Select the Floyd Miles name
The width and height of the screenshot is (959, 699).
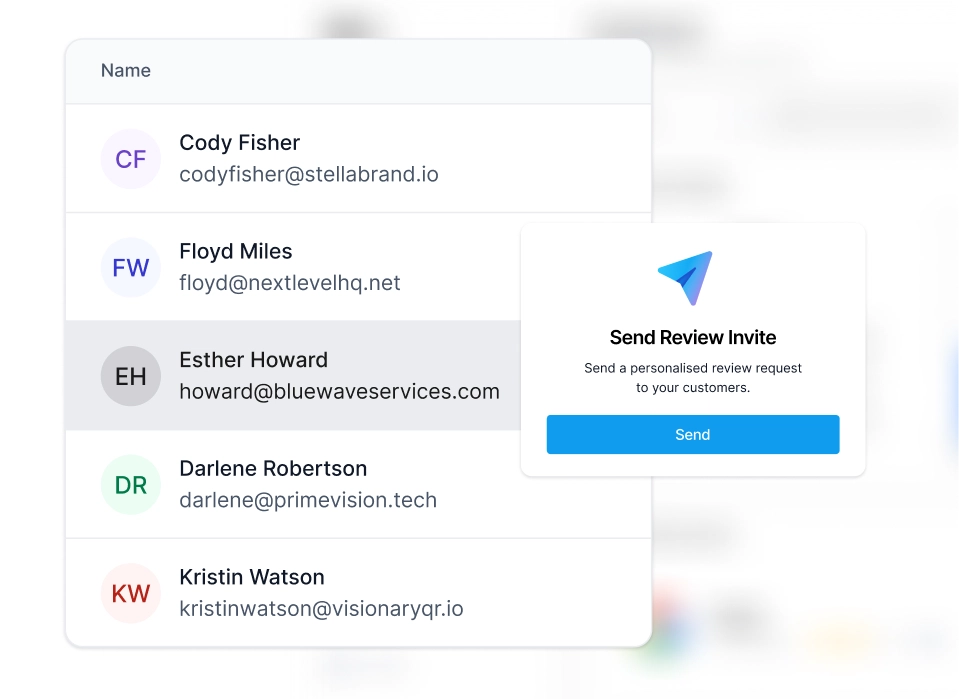(x=235, y=251)
